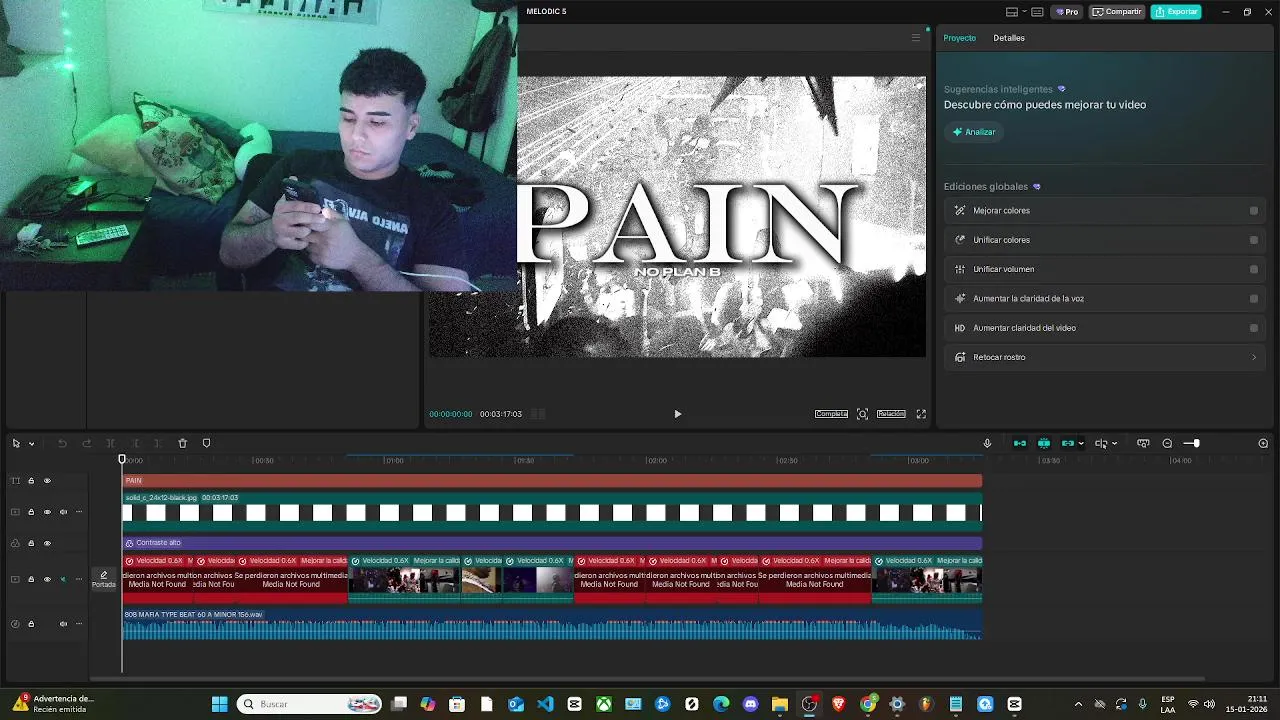
Task: Open the Relación aspect ratio option
Action: pos(891,414)
